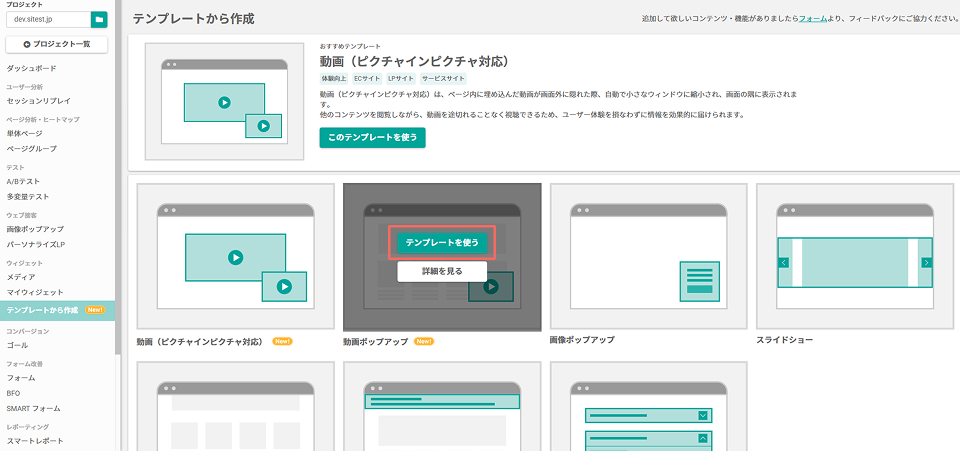Click the large play icon in the 動画（ピクチャインピクチャ対応） card

235,258
